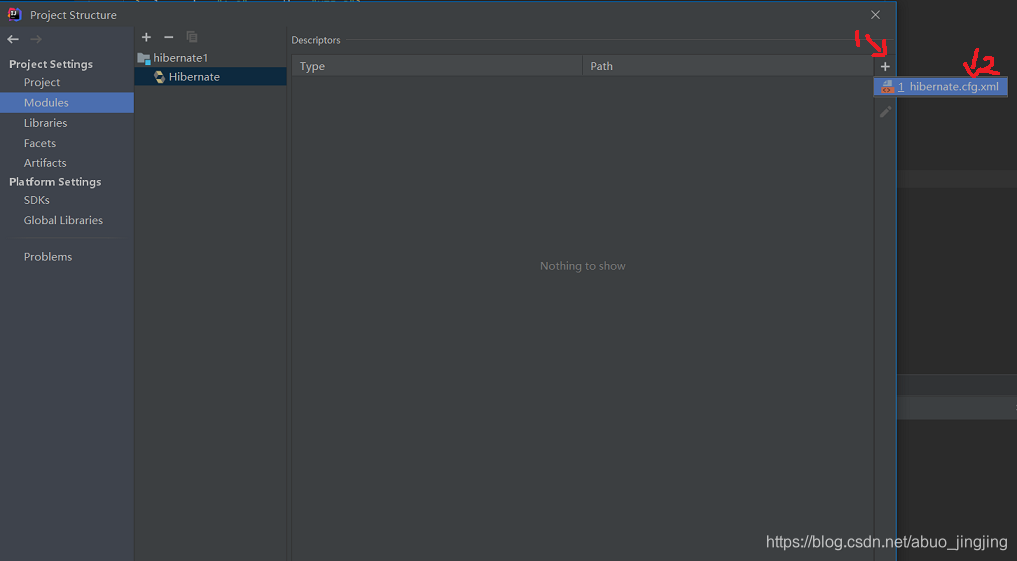Add a descriptor with plus button
The height and width of the screenshot is (561, 1017).
[885, 66]
